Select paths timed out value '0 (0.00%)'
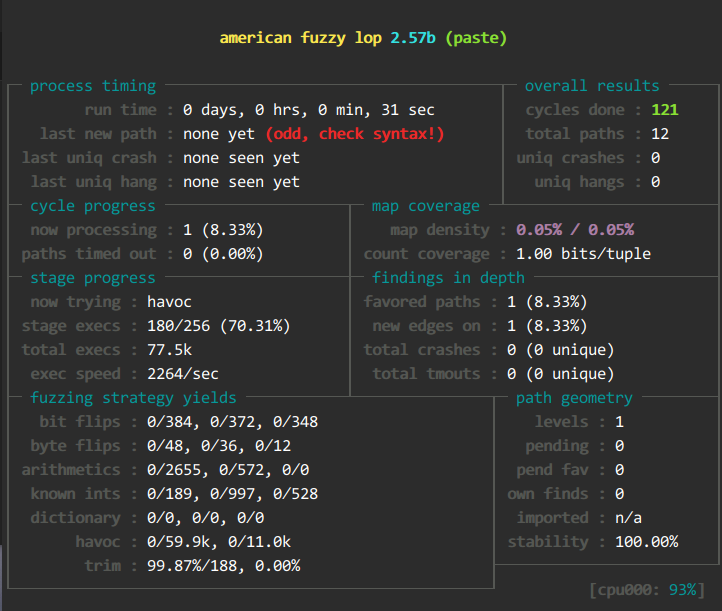The image size is (722, 611). [223, 254]
